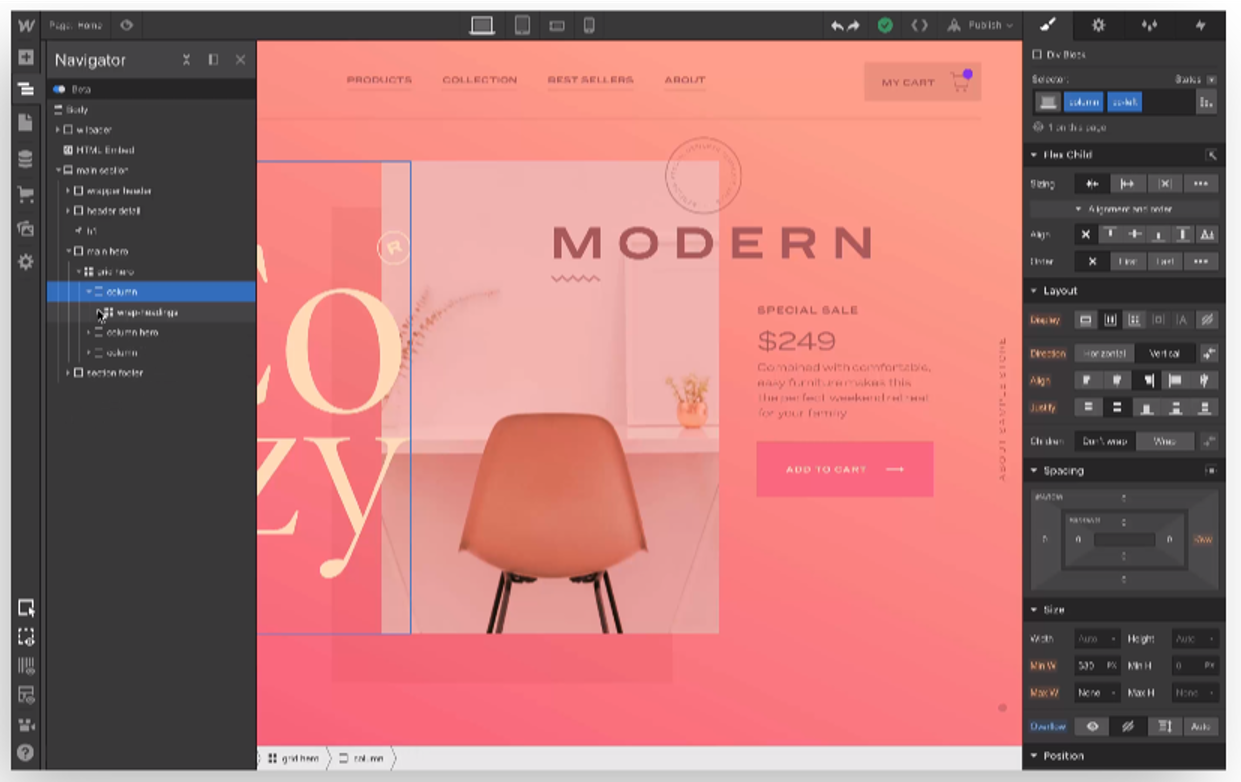This screenshot has height=782, width=1241.
Task: Set children to Don't wrap
Action: click(x=1105, y=441)
